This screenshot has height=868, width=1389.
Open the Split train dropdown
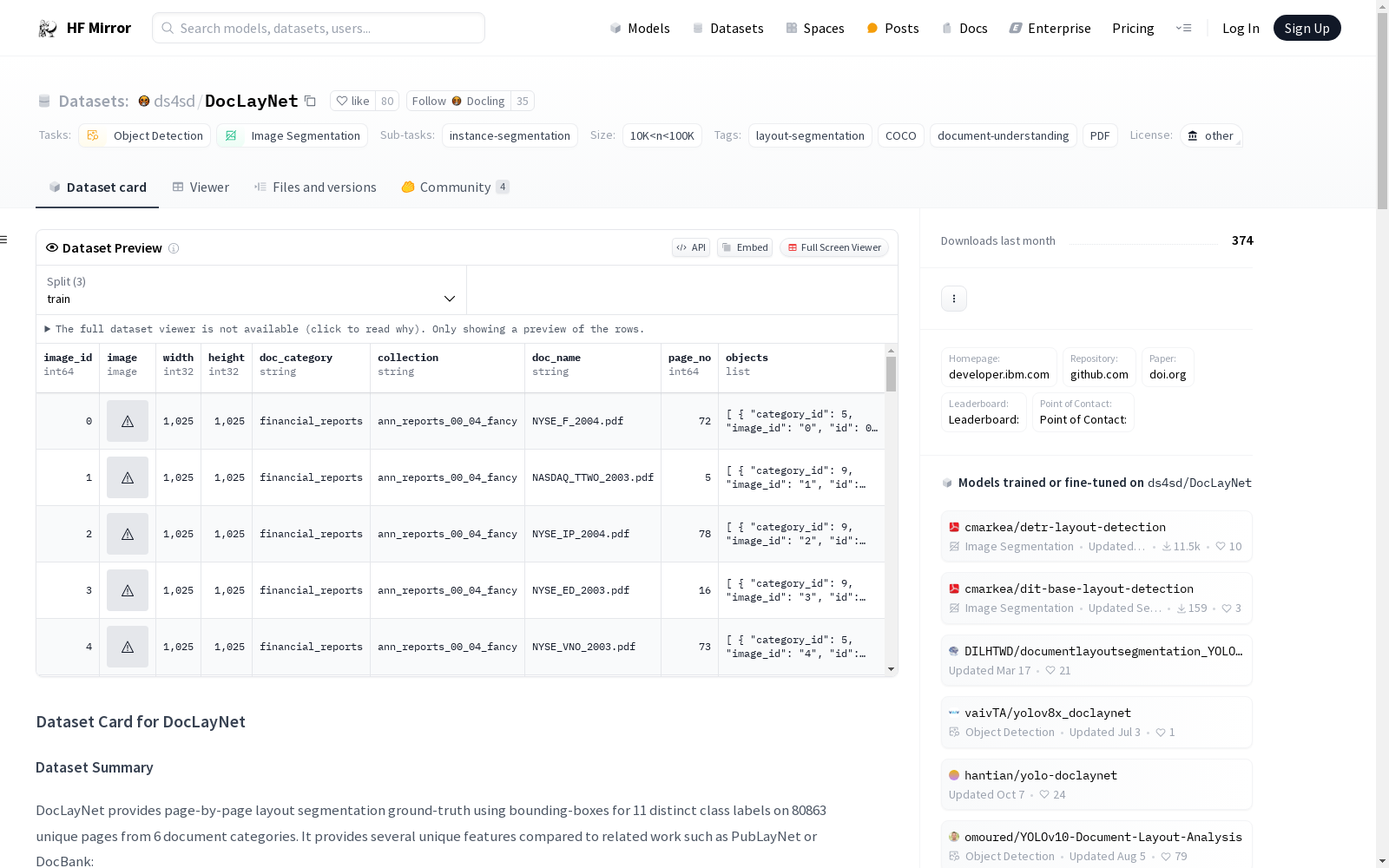tap(251, 290)
